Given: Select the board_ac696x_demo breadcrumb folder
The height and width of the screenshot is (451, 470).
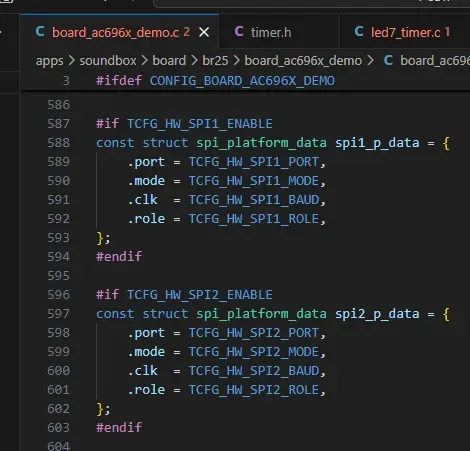Looking at the screenshot, I should point(303,61).
